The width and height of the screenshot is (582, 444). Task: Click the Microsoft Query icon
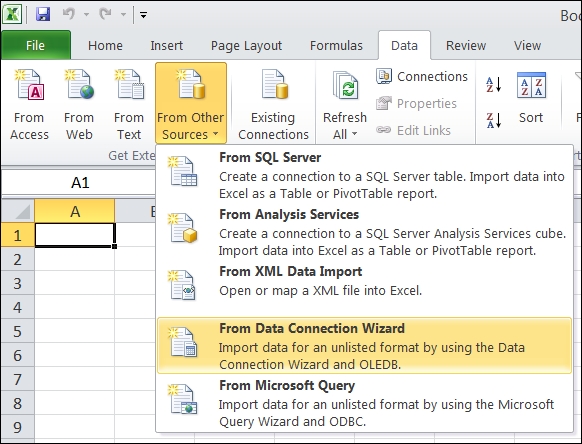[182, 399]
